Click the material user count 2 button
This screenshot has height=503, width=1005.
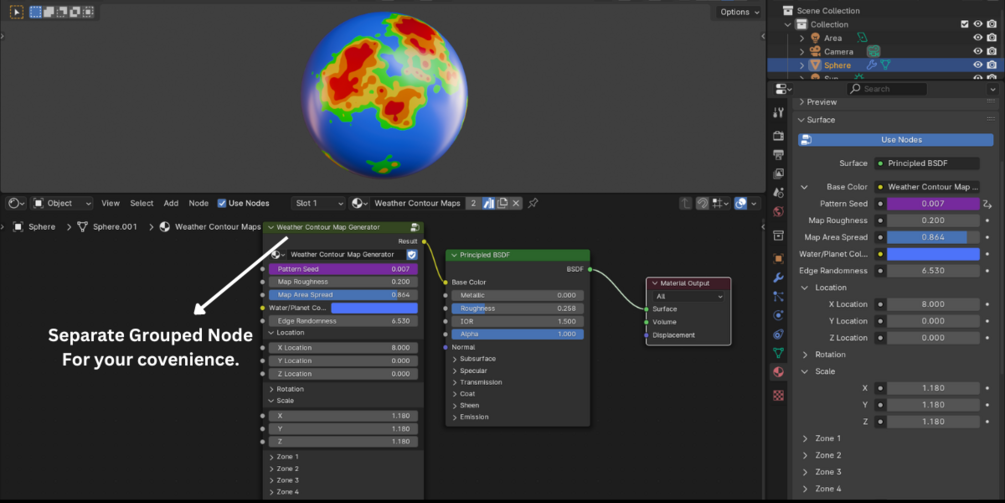pyautogui.click(x=473, y=203)
